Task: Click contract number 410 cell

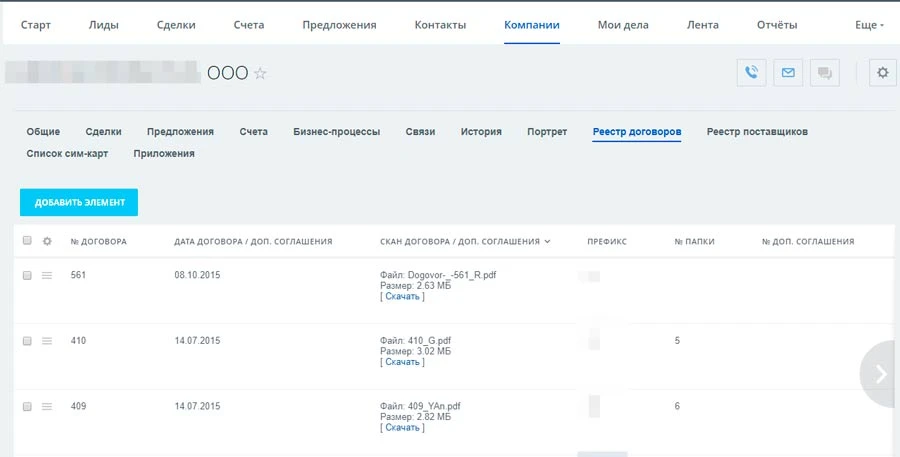Action: [78, 341]
